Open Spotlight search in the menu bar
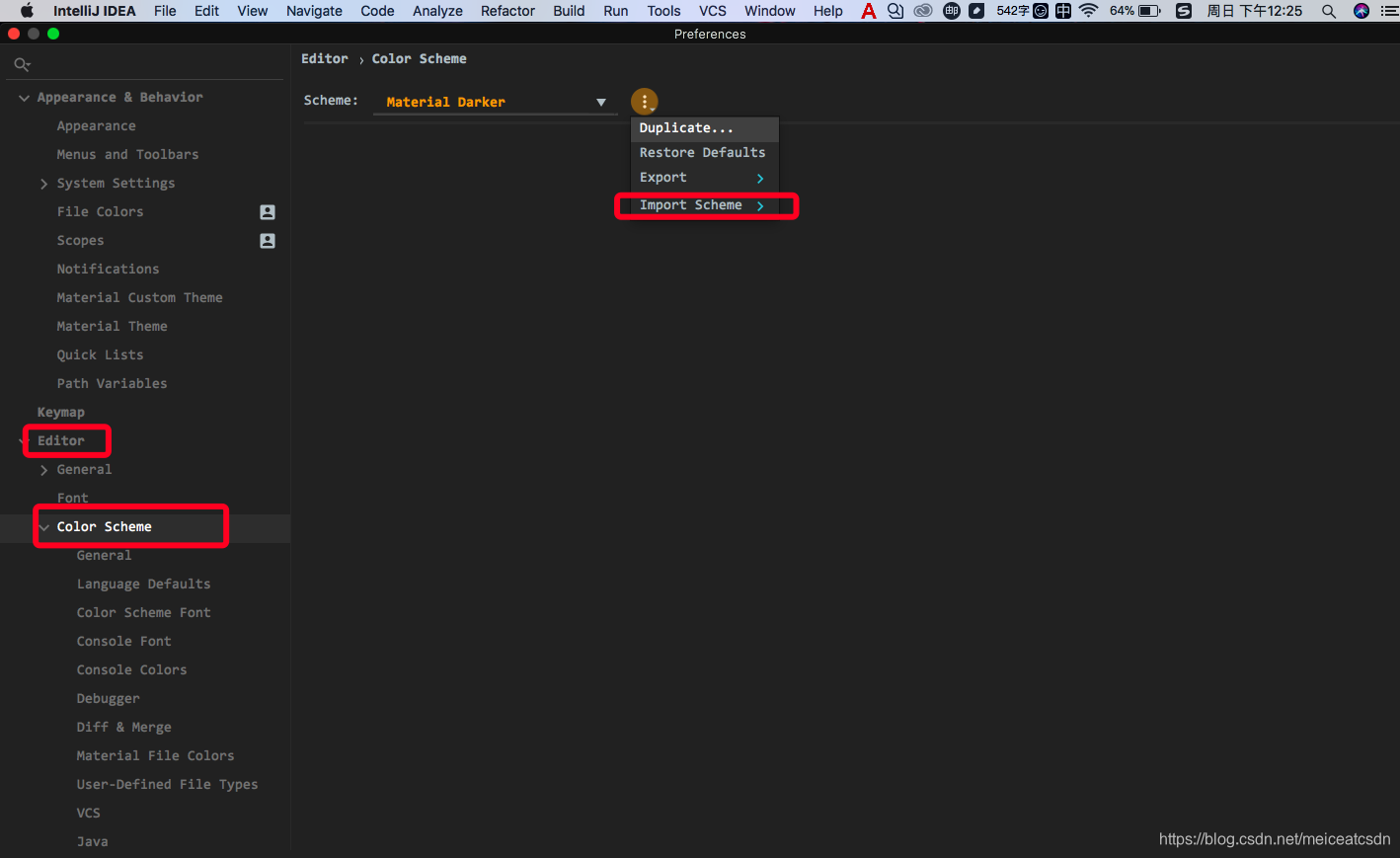This screenshot has height=858, width=1400. pos(1329,11)
